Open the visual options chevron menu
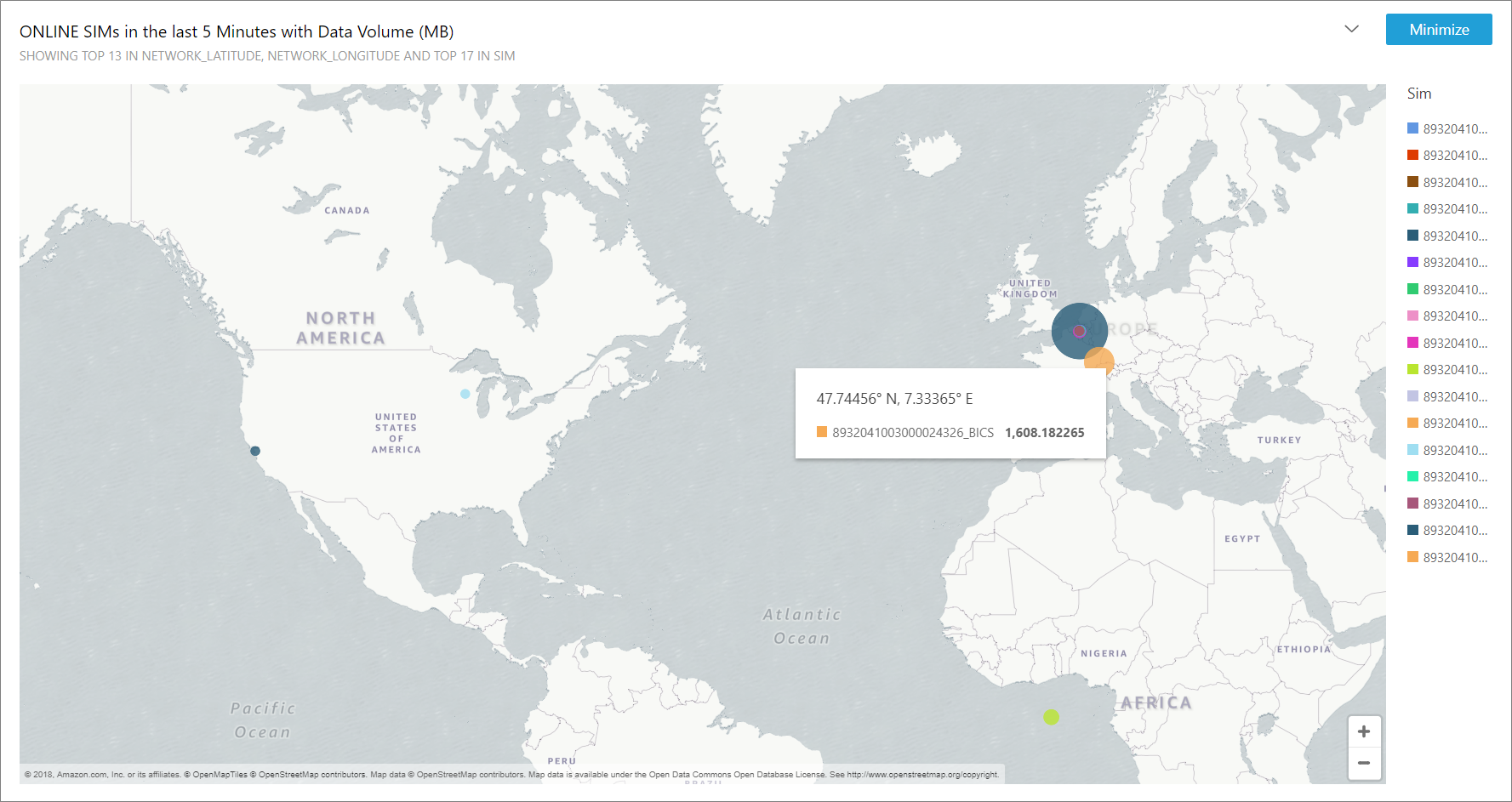 (x=1351, y=29)
